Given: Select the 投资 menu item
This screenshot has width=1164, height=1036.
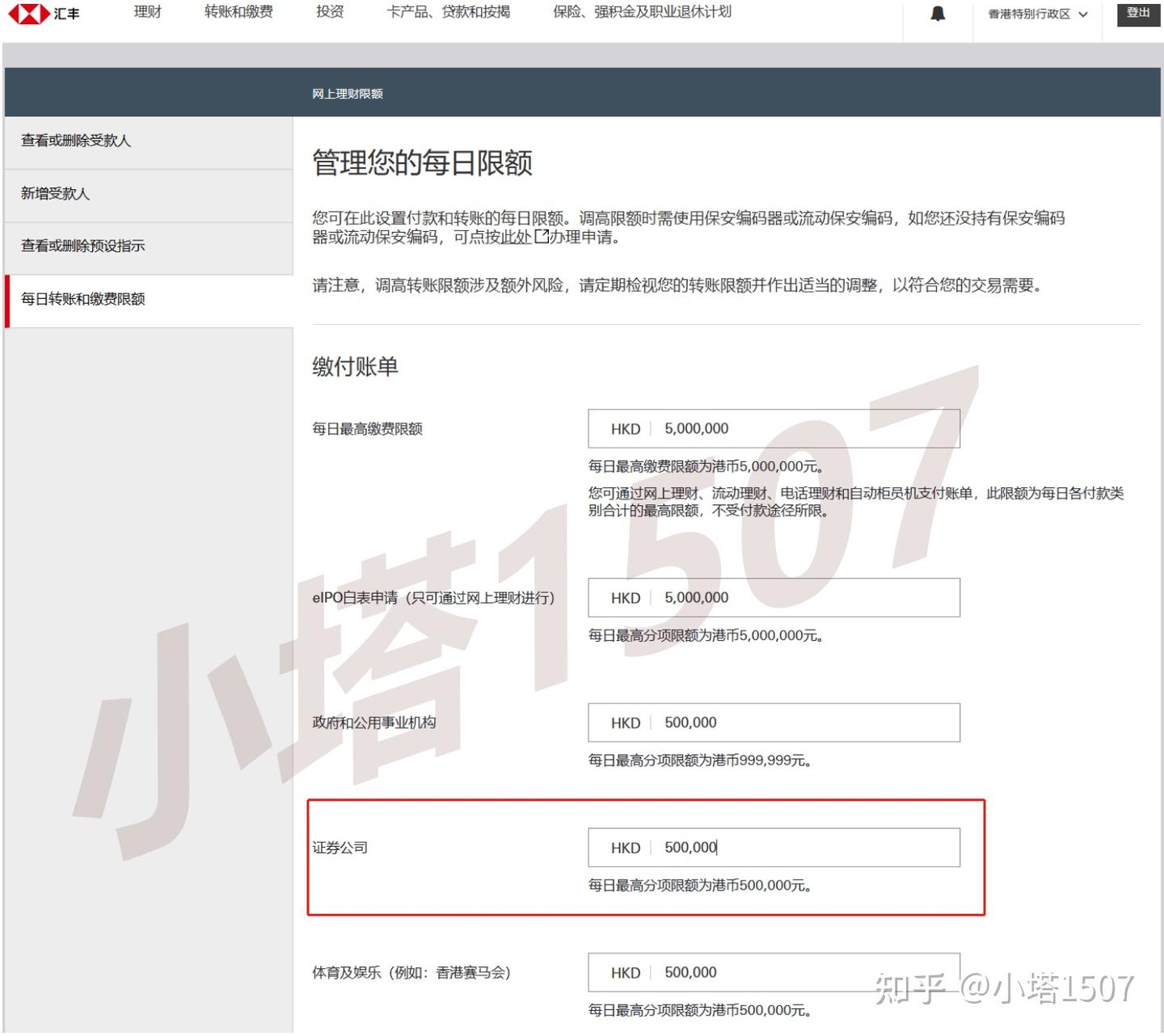Looking at the screenshot, I should click(330, 12).
